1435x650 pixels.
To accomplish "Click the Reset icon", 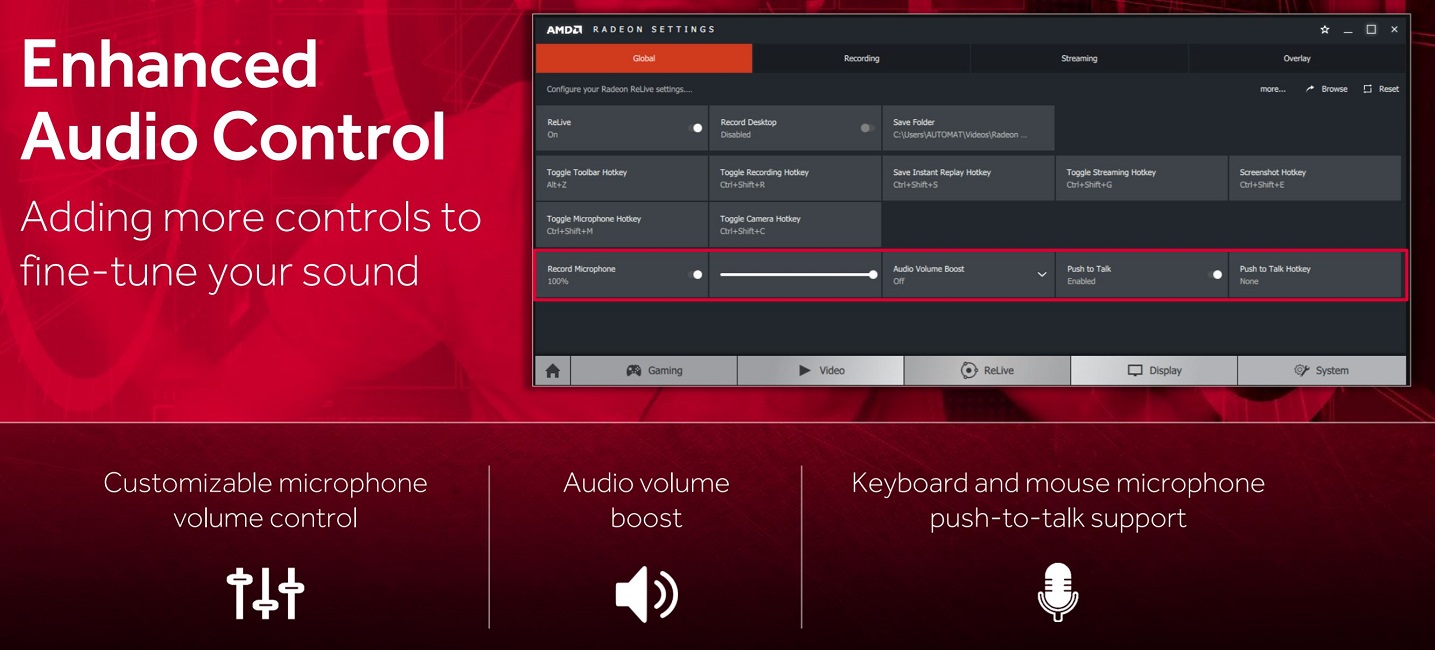I will [1368, 89].
